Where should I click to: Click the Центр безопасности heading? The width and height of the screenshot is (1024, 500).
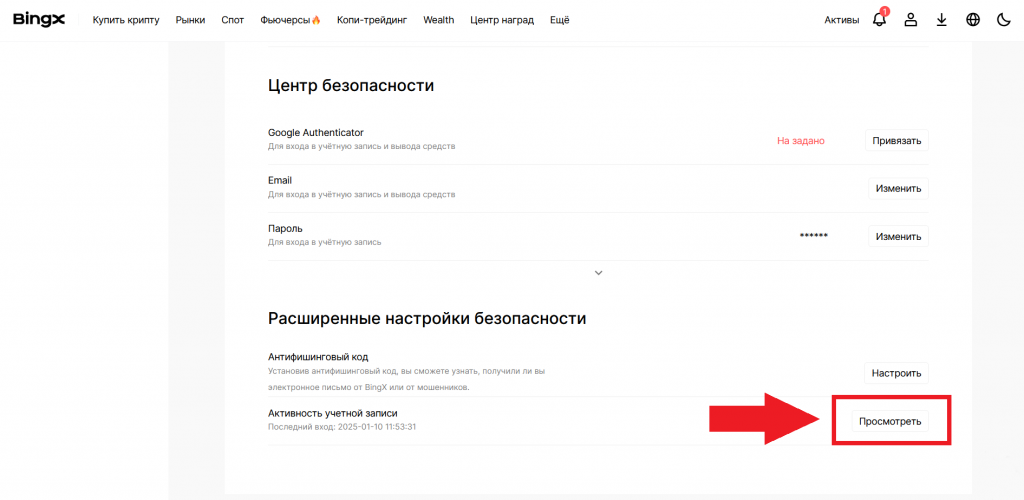tap(351, 86)
